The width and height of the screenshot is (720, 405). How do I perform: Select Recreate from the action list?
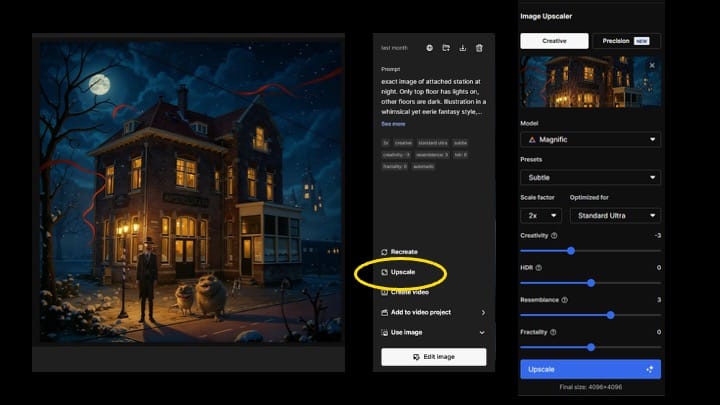point(404,252)
